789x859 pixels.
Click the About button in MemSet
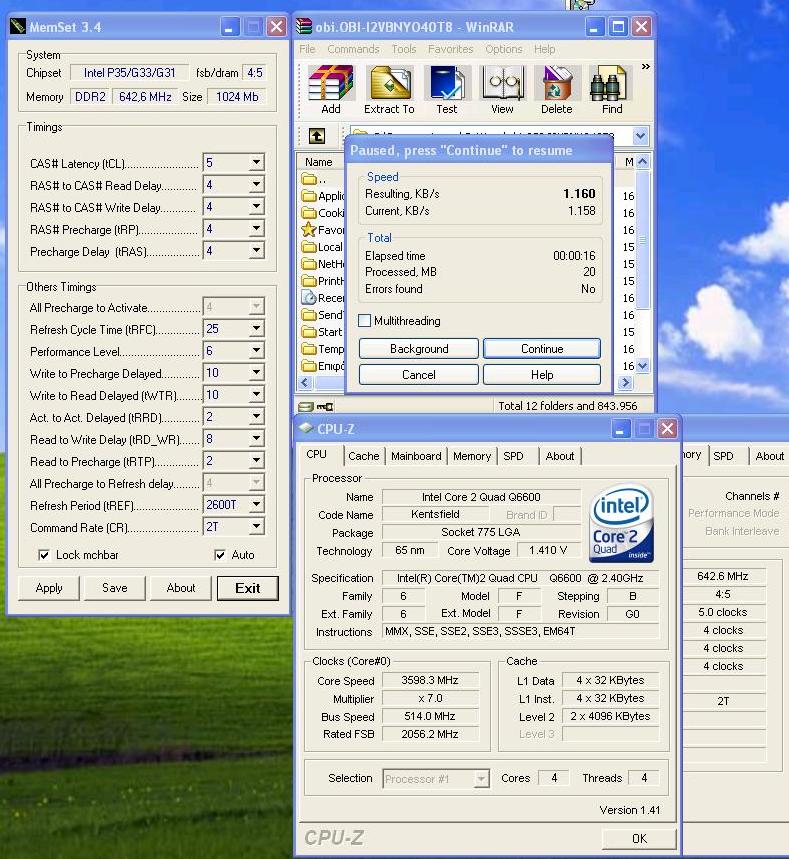pos(181,588)
